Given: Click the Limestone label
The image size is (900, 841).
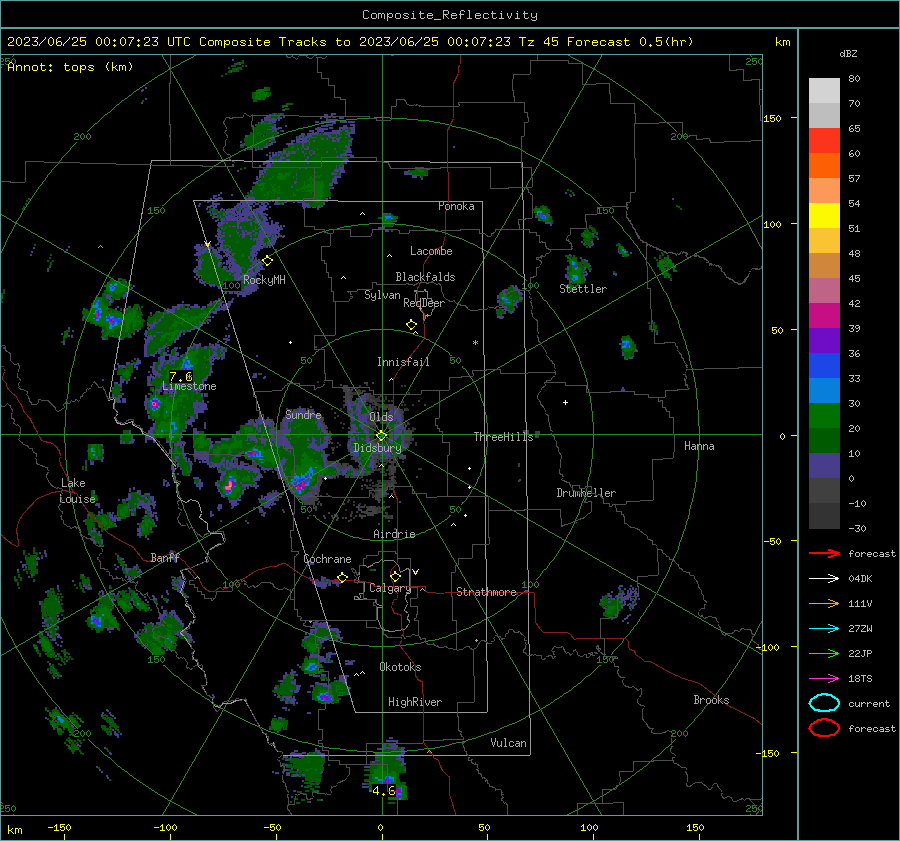Looking at the screenshot, I should [x=189, y=386].
